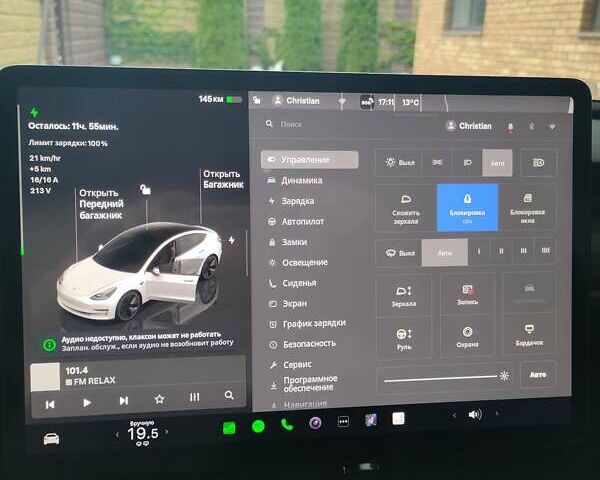This screenshot has width=600, height=480.
Task: Open Christian profile dropdown in settings header
Action: click(469, 126)
